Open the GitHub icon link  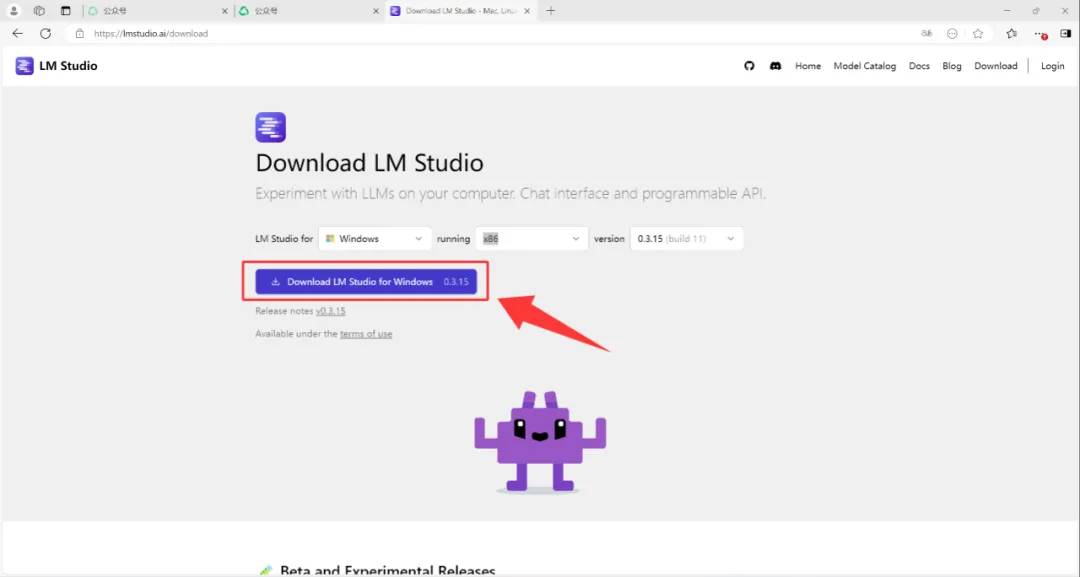[749, 66]
